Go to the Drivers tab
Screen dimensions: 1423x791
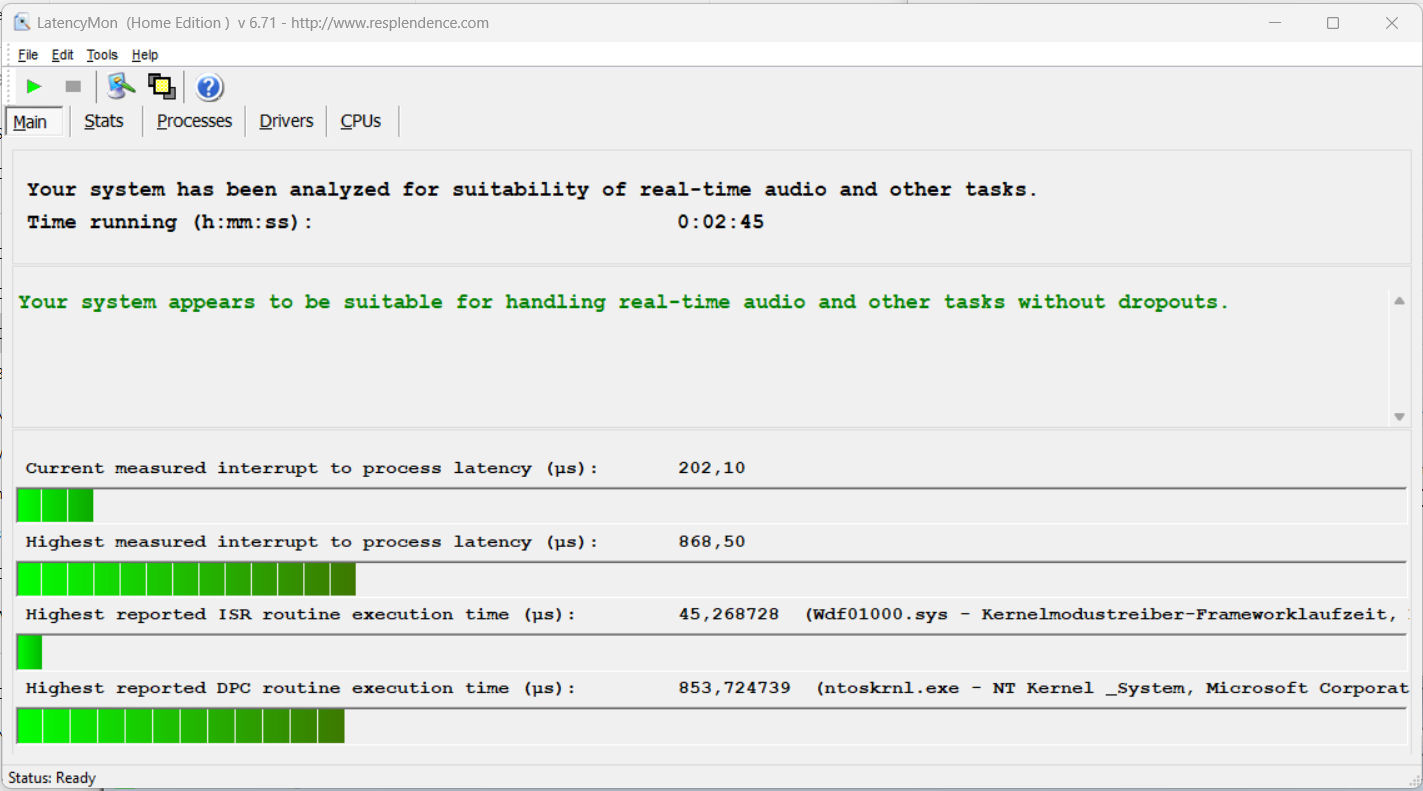tap(286, 121)
